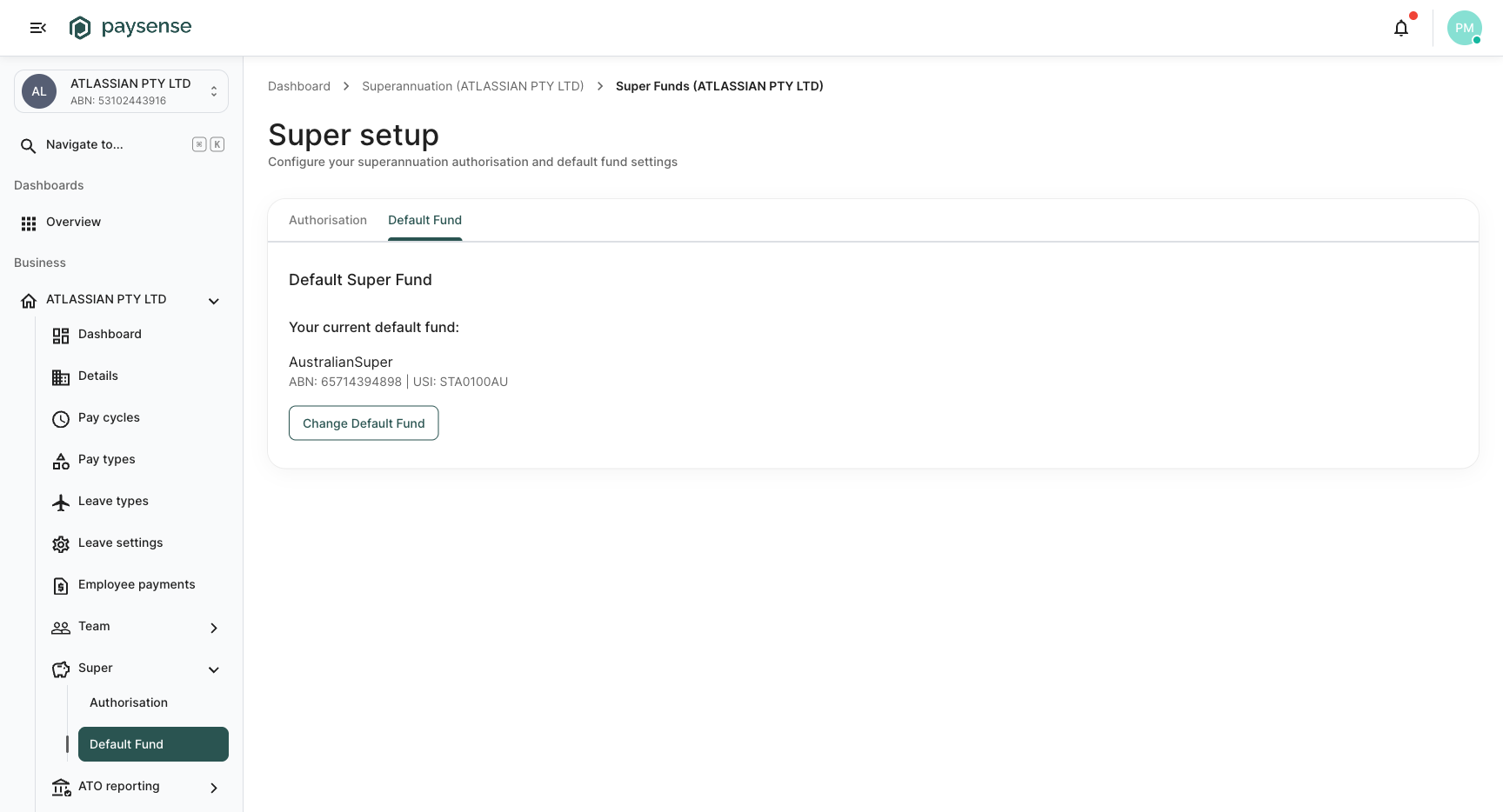Collapse the Super submenu chevron
This screenshot has height=812, width=1503.
[x=214, y=669]
